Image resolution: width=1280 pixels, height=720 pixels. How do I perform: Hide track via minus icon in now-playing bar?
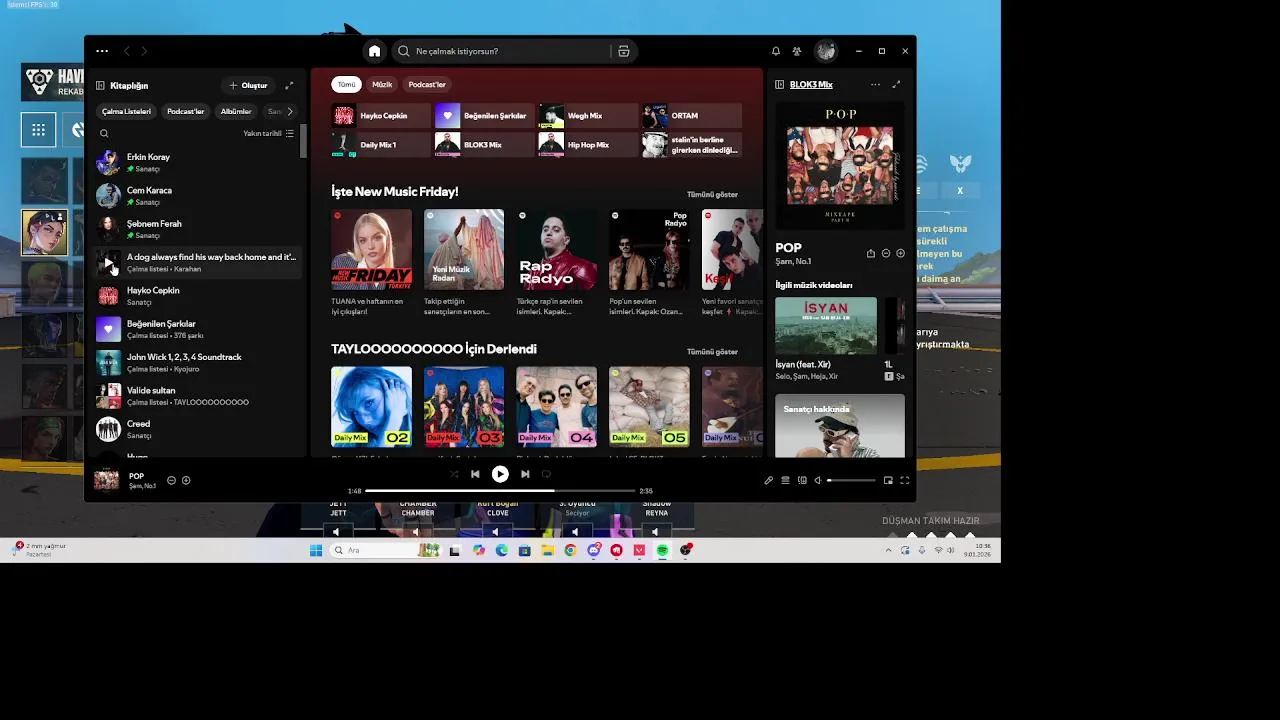[x=171, y=480]
